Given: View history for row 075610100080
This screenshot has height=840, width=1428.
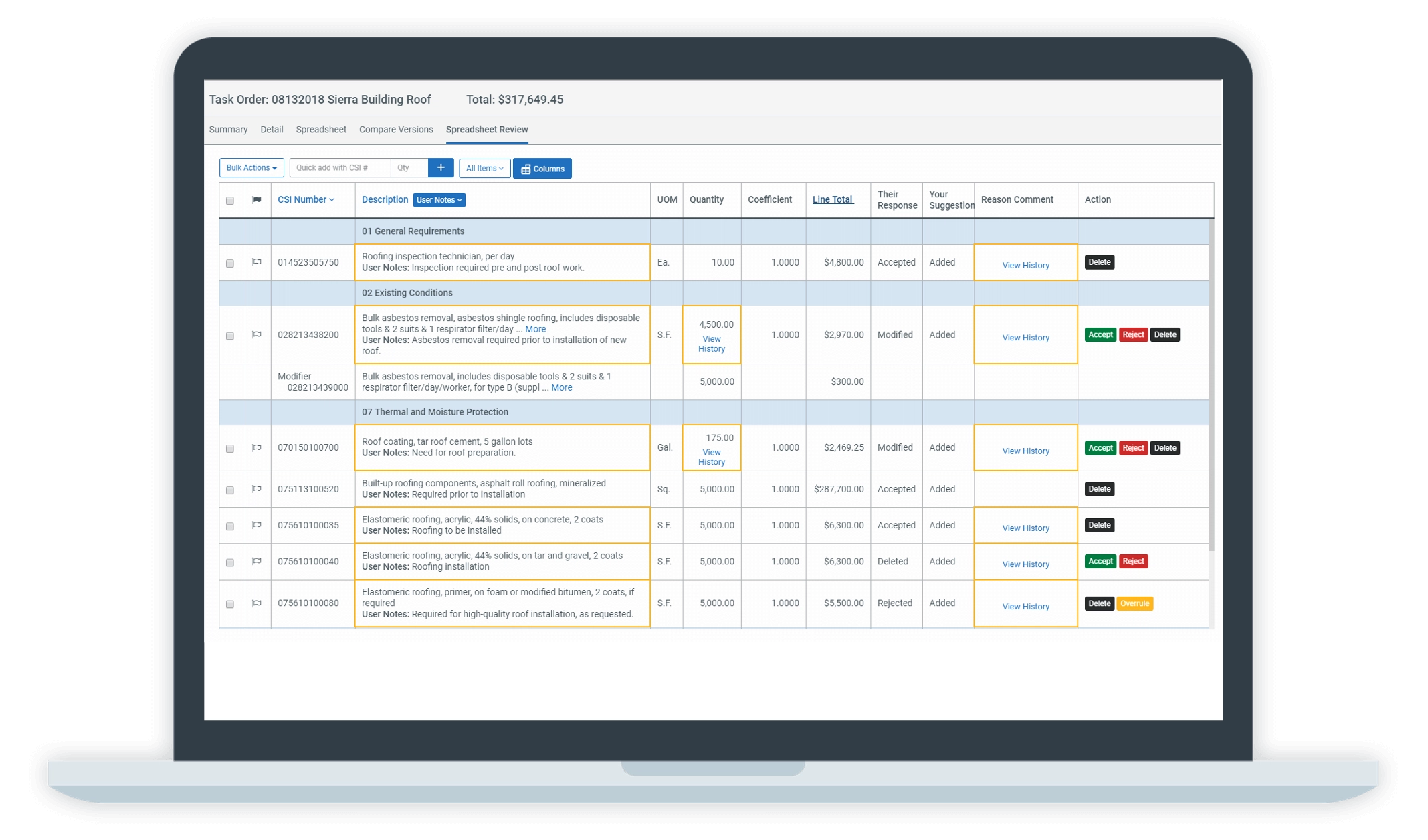Looking at the screenshot, I should pos(1025,607).
